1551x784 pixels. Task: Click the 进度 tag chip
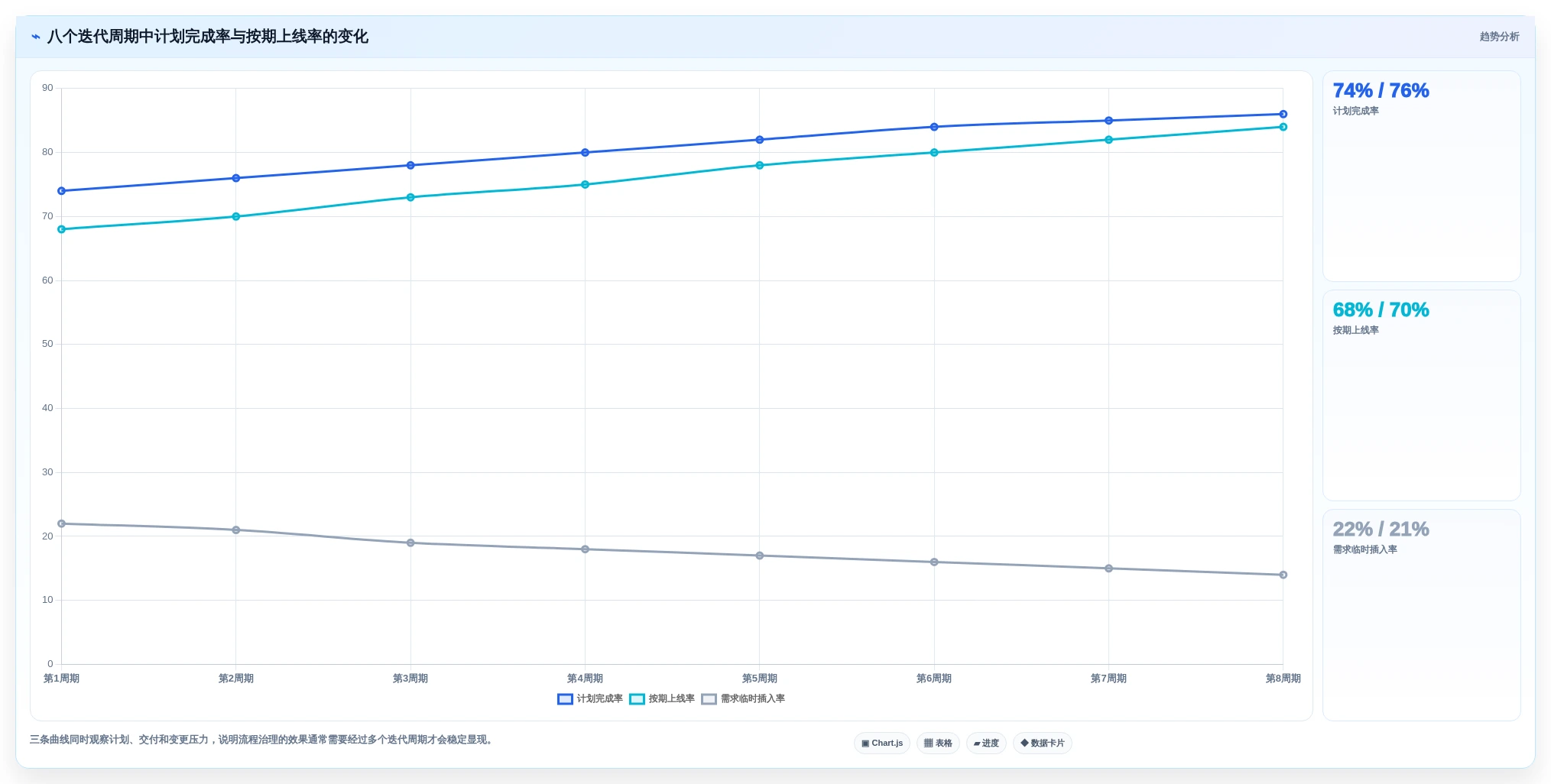click(986, 743)
